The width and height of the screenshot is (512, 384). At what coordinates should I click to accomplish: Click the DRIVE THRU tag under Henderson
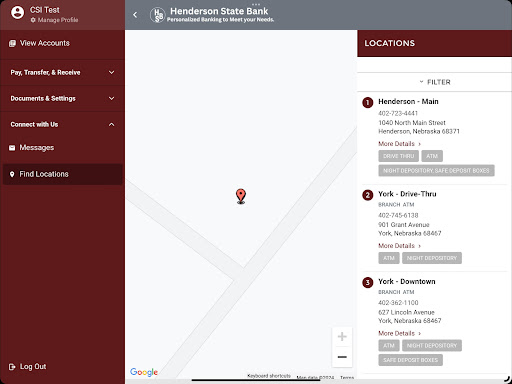(398, 156)
